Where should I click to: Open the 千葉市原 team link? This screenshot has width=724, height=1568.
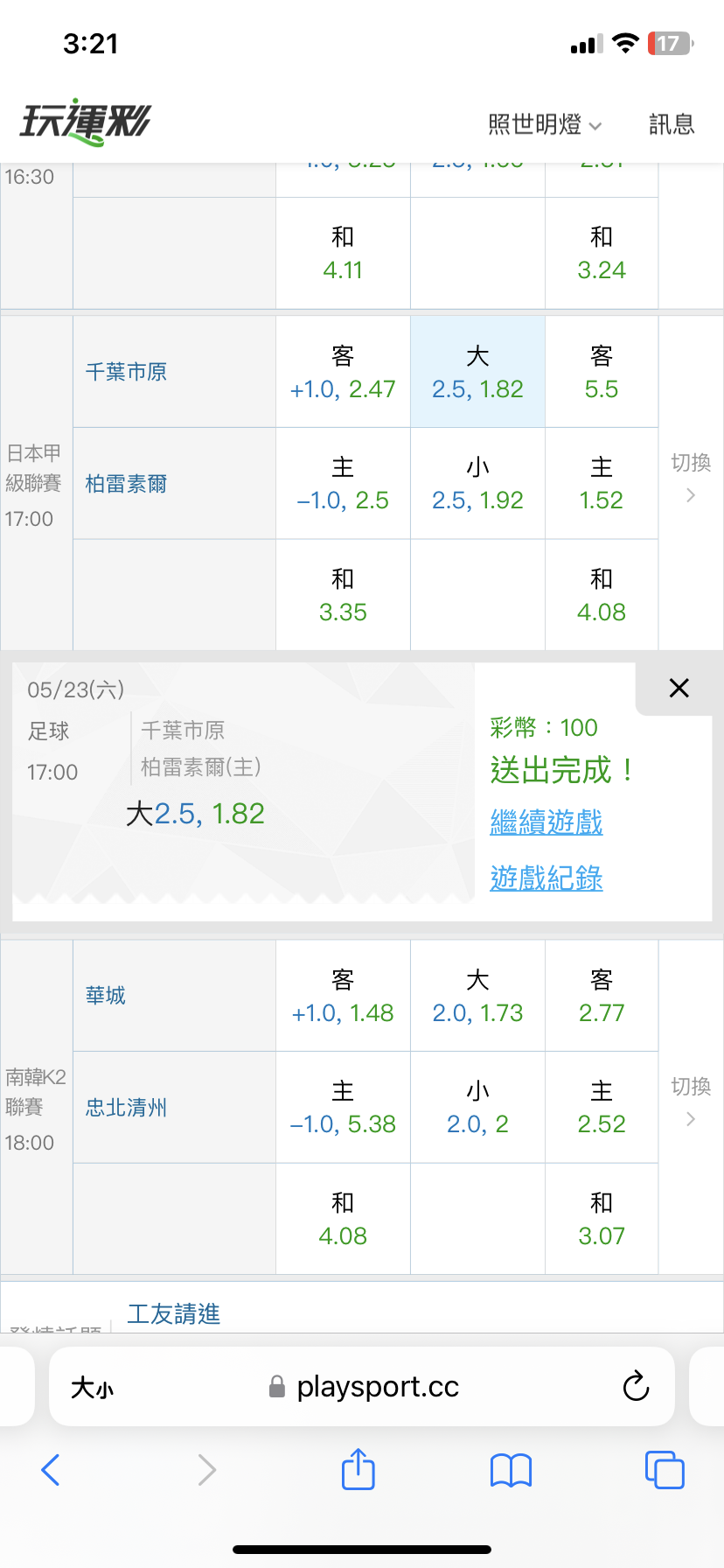click(126, 372)
